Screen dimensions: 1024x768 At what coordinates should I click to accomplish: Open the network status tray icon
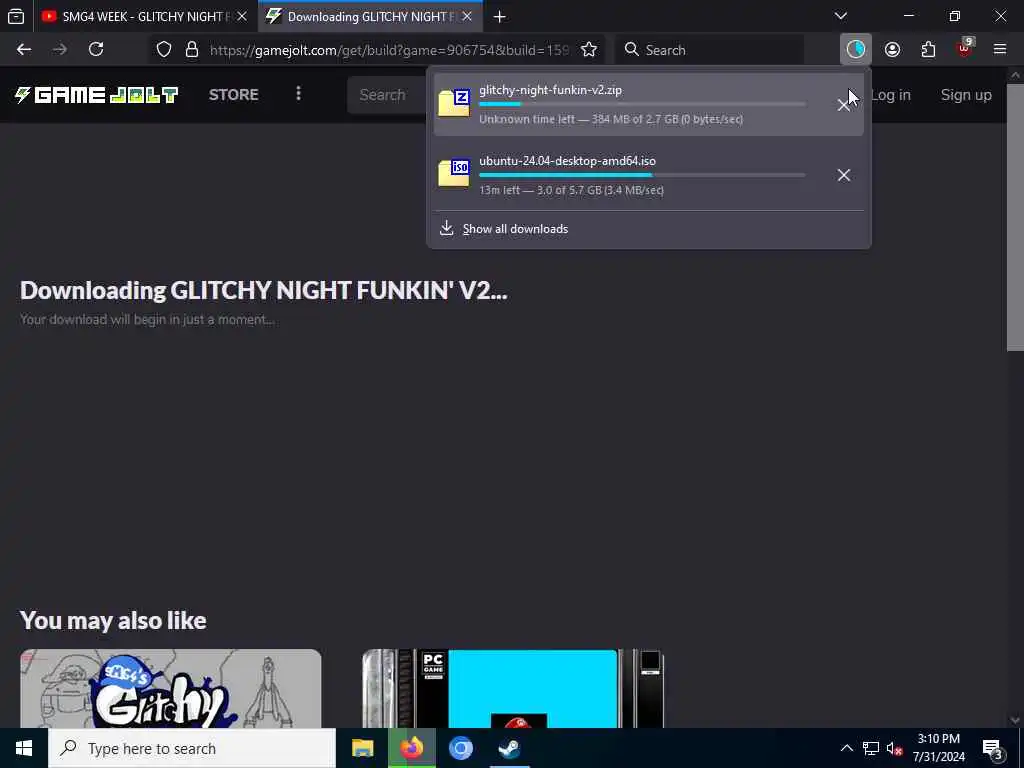871,748
